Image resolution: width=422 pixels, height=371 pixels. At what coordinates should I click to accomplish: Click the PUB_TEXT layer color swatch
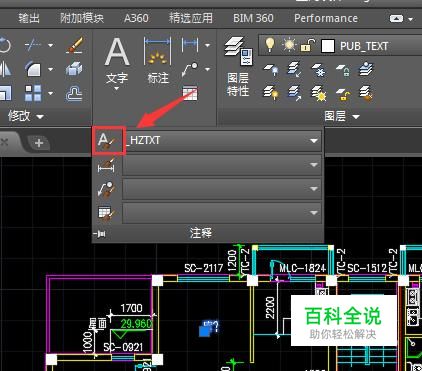328,46
